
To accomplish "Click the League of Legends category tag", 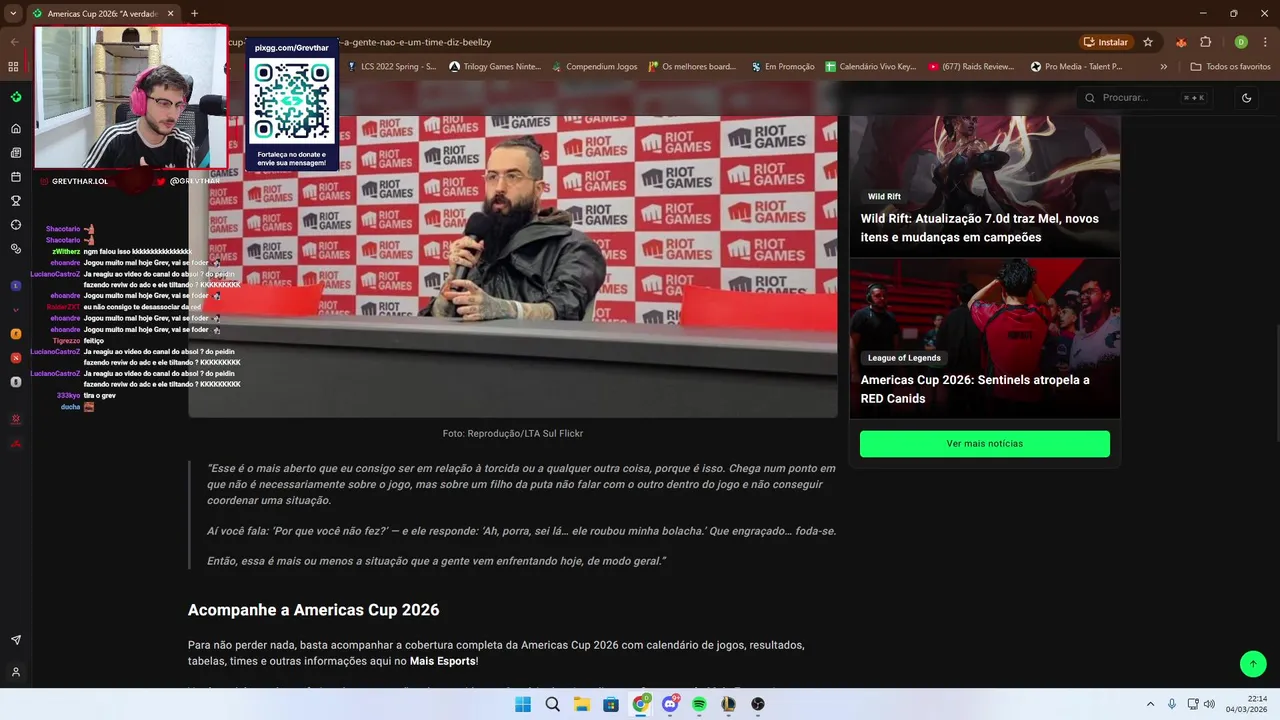I will pos(904,358).
